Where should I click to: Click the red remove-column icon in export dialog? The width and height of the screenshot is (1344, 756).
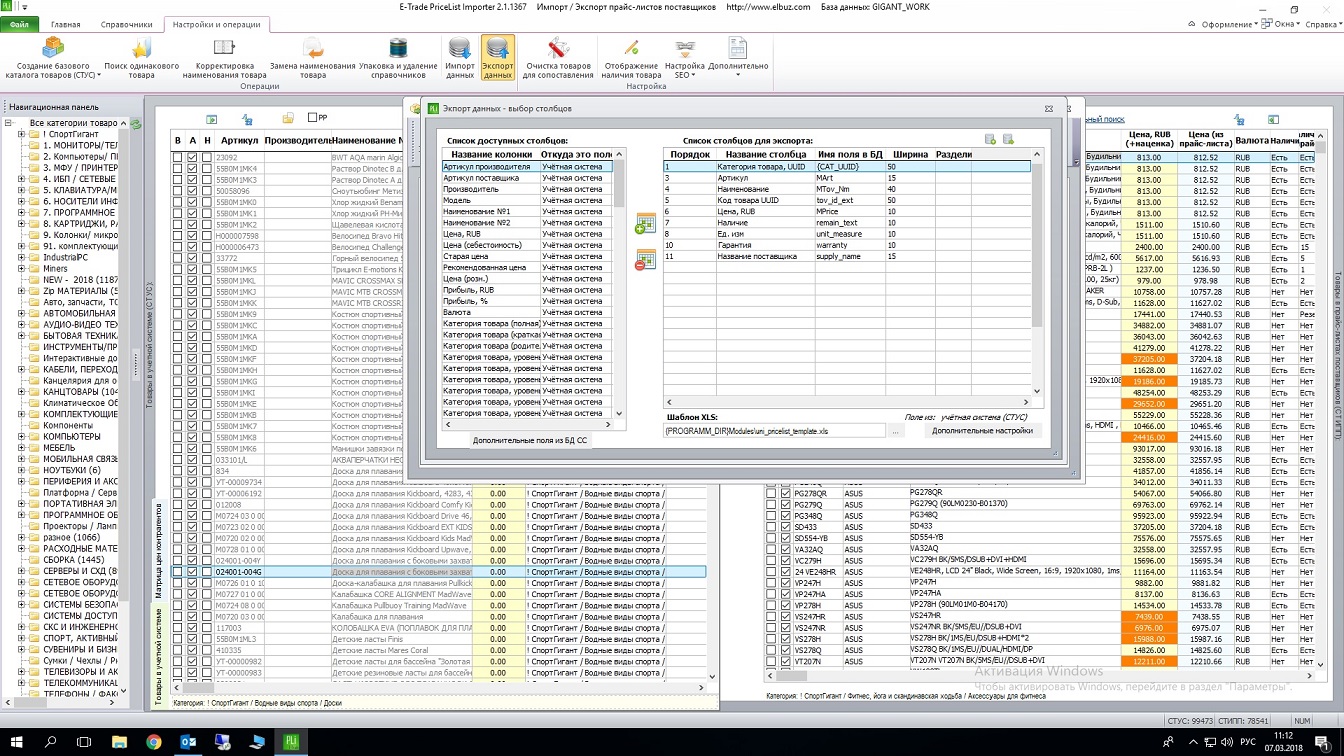point(644,260)
